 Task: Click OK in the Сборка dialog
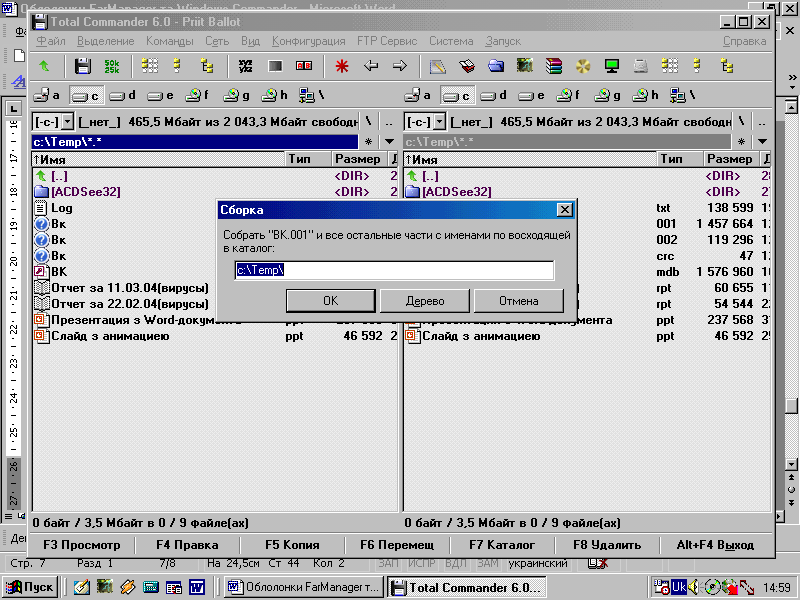click(x=331, y=301)
